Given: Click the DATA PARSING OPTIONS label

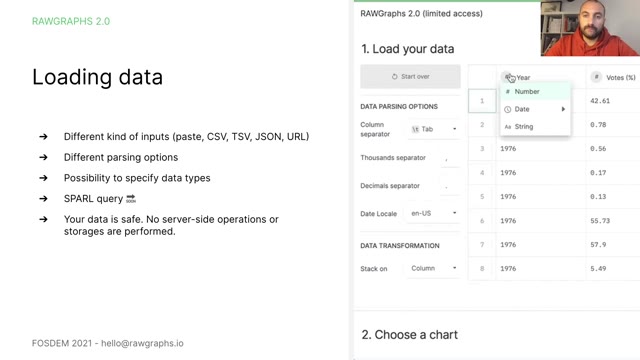Looking at the screenshot, I should pos(399,107).
